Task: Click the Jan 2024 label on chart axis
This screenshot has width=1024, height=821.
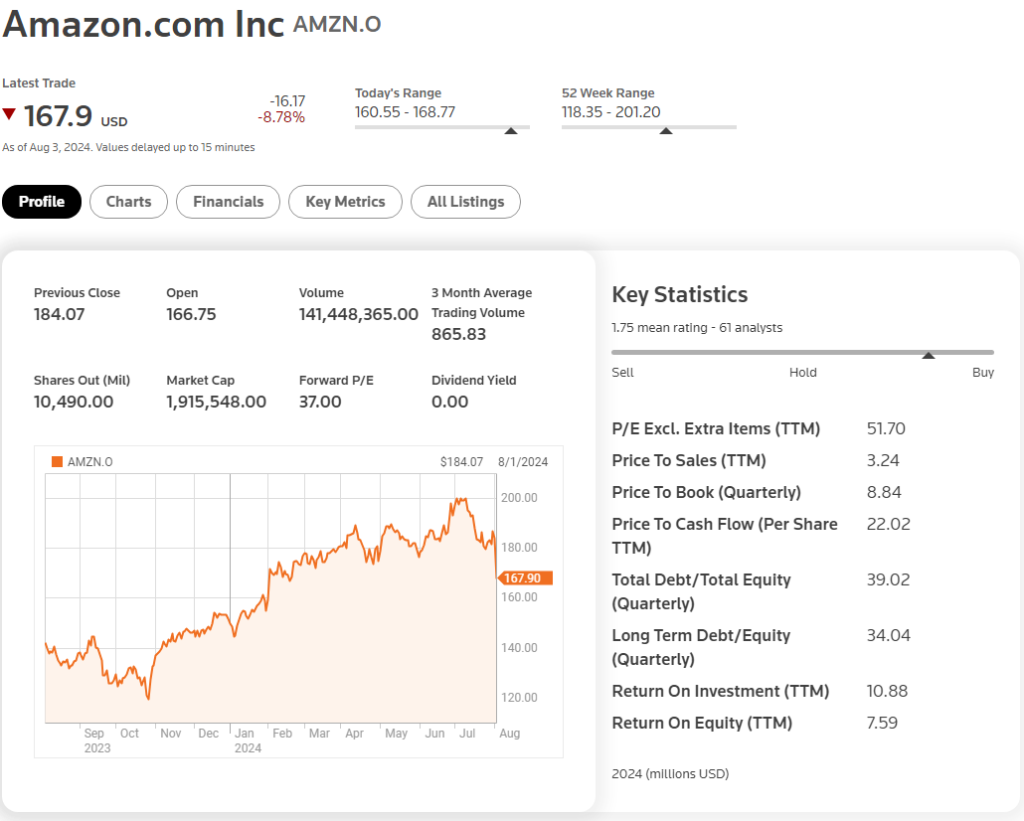Action: click(247, 740)
